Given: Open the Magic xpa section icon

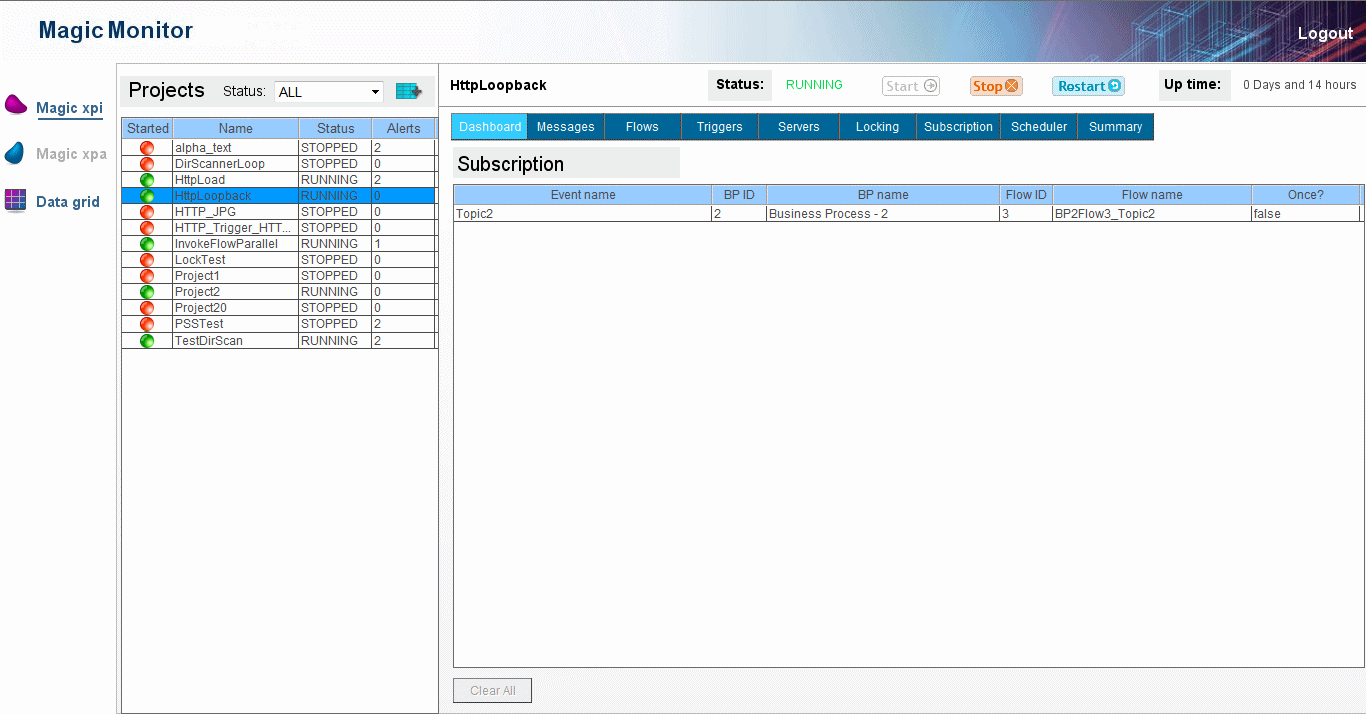Looking at the screenshot, I should click(x=15, y=153).
